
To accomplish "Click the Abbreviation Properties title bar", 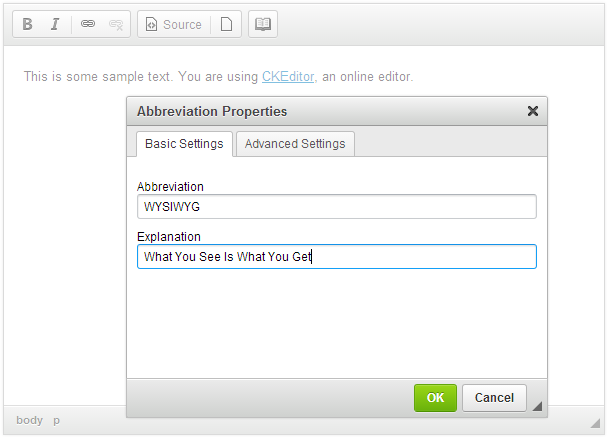I will pyautogui.click(x=320, y=111).
